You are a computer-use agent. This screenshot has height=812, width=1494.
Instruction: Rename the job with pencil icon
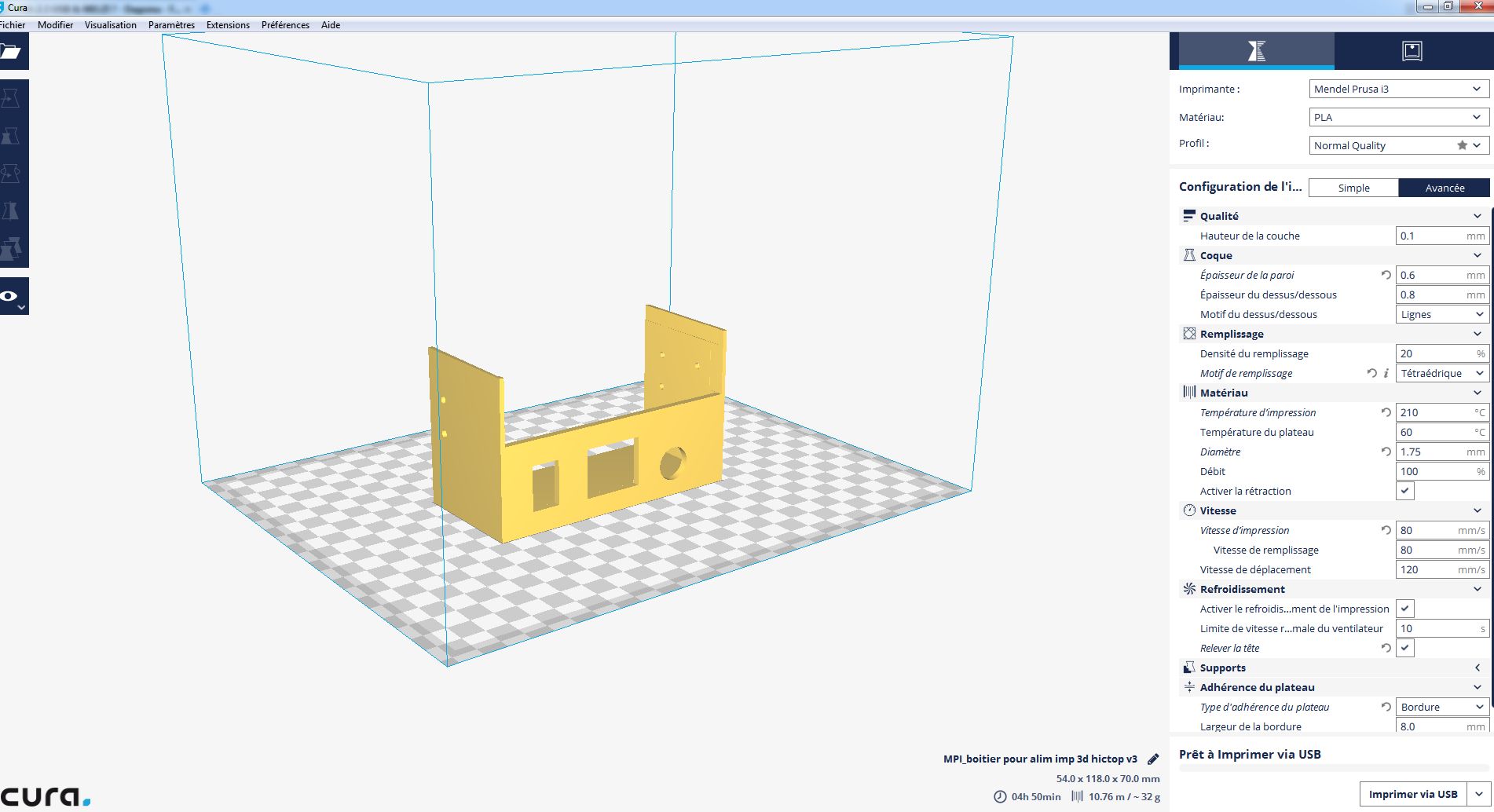click(1153, 759)
